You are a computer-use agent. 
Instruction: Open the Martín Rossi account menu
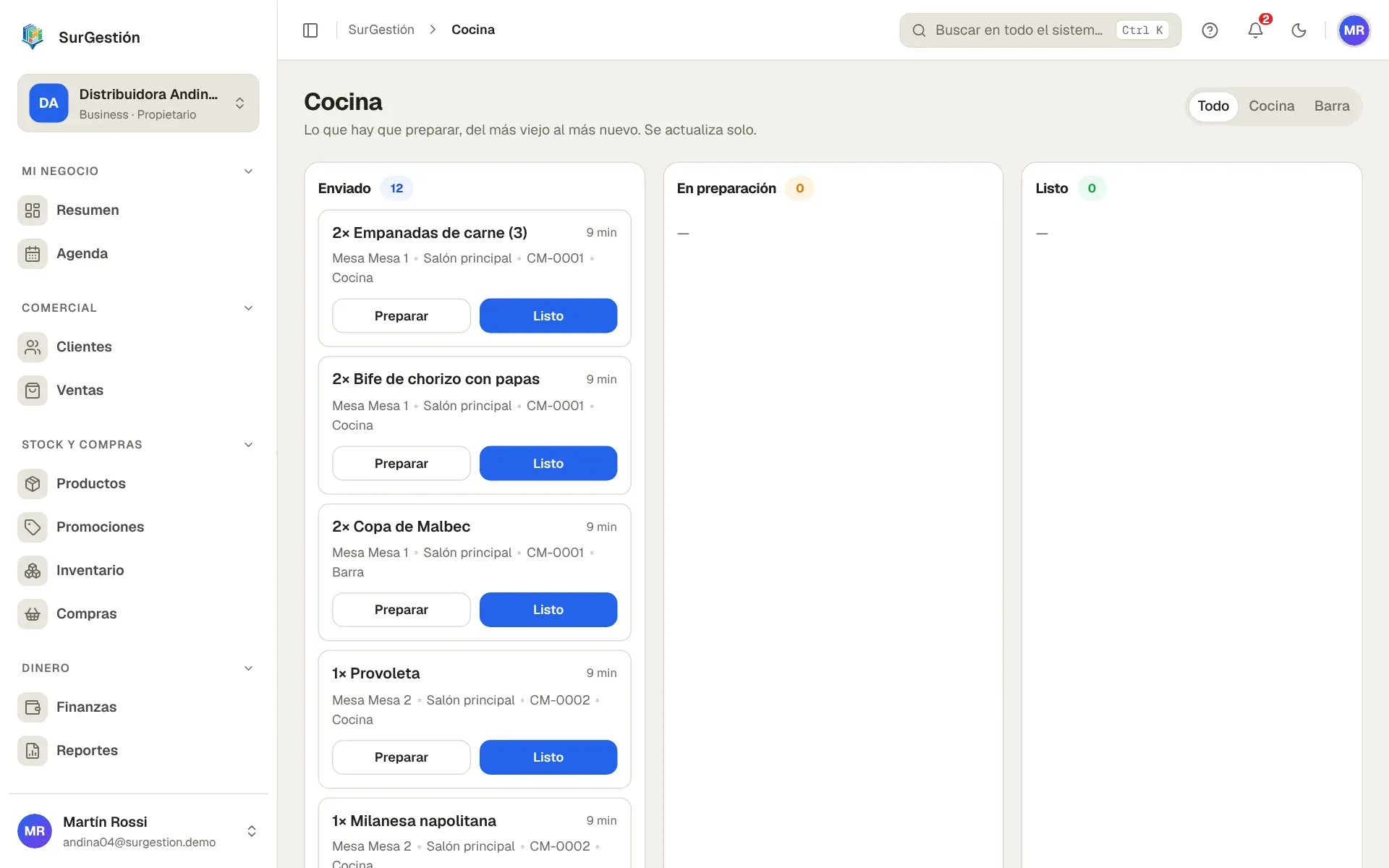tap(138, 831)
